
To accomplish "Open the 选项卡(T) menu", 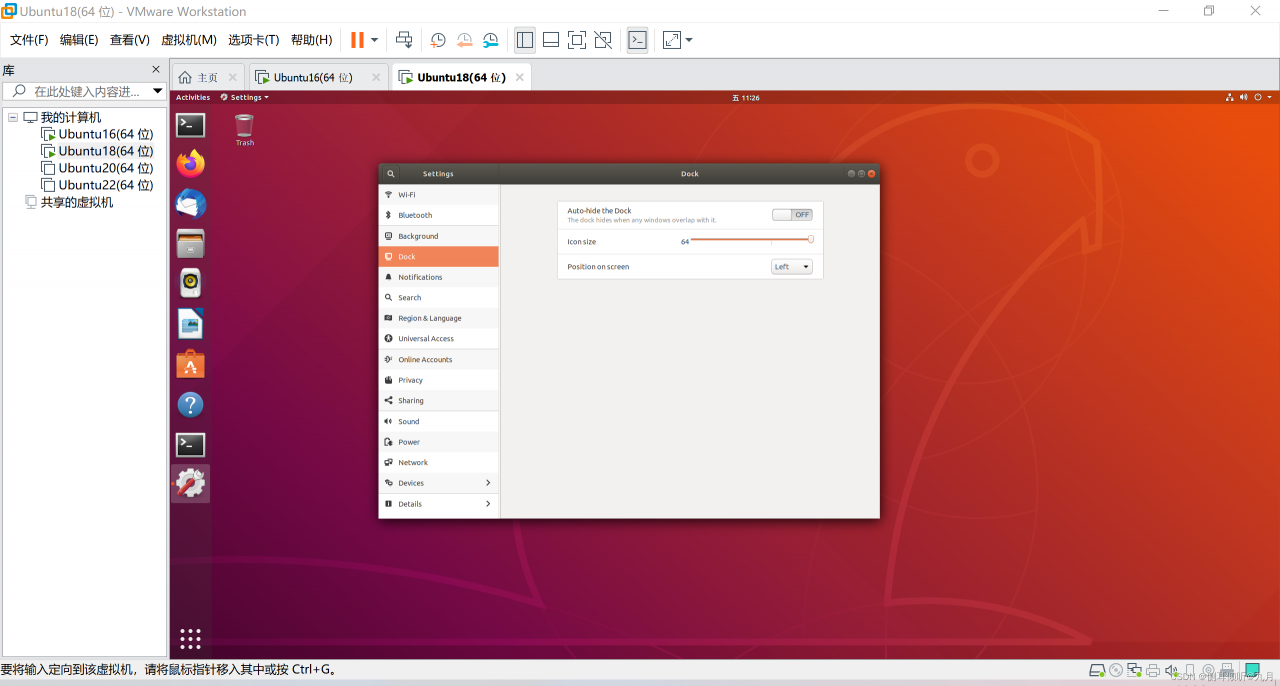I will (x=254, y=40).
